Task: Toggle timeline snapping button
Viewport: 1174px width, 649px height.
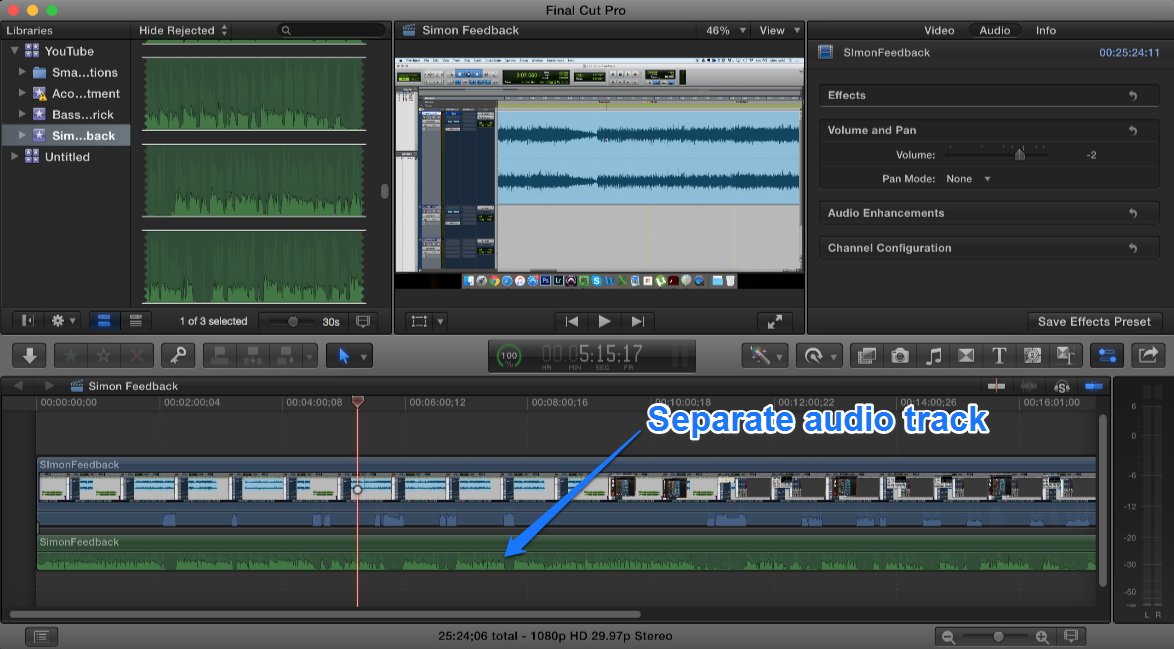Action: click(1093, 386)
